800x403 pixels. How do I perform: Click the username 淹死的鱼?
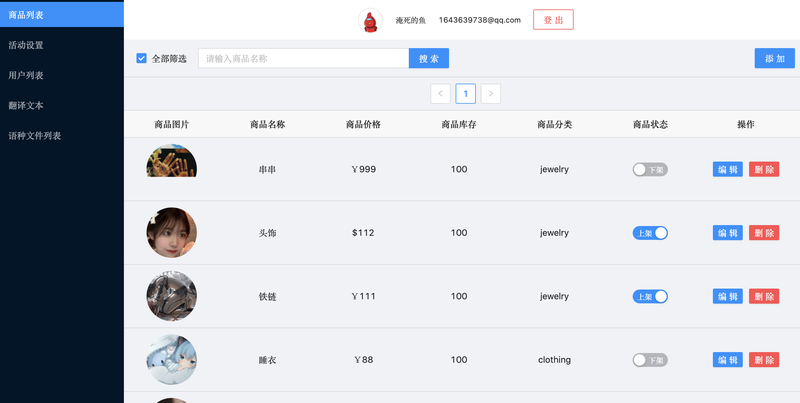point(411,20)
